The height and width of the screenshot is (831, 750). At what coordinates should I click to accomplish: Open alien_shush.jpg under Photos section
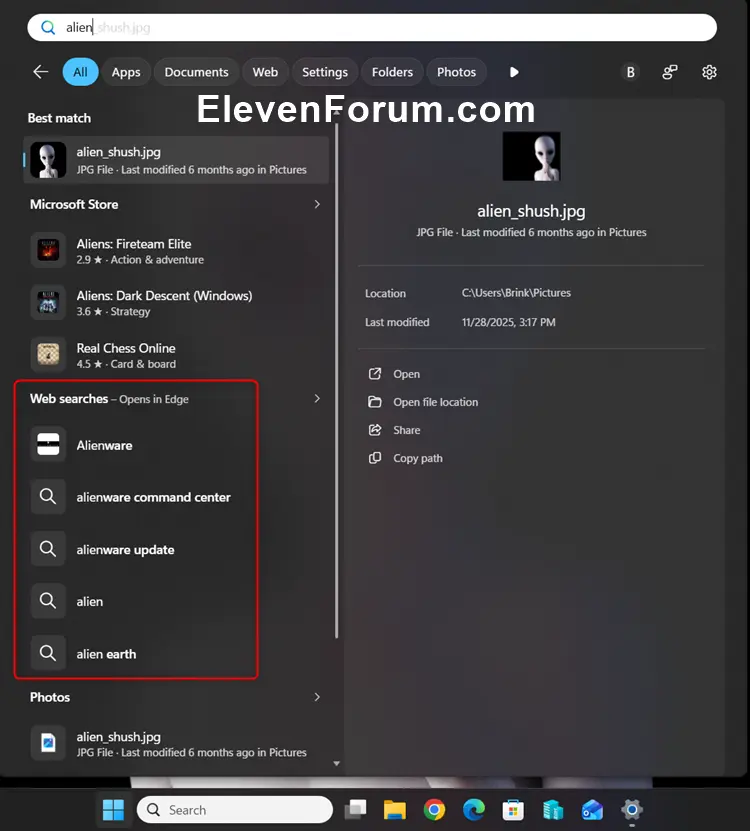176,744
